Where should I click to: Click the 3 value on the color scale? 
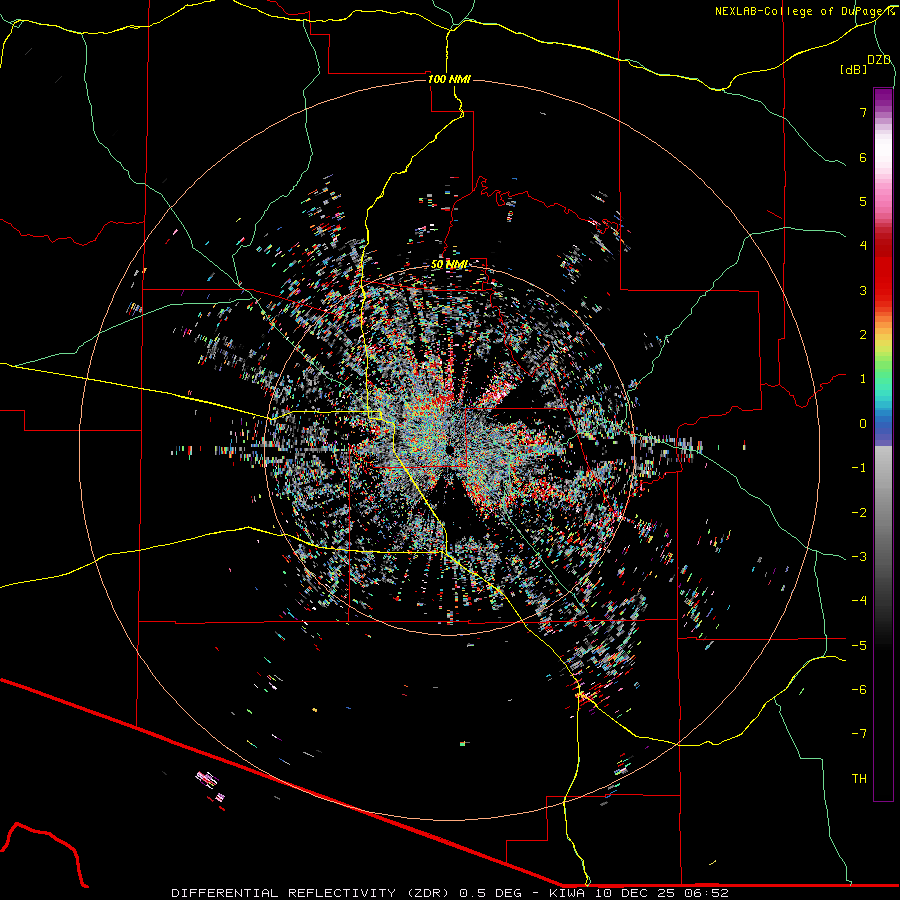[x=863, y=290]
